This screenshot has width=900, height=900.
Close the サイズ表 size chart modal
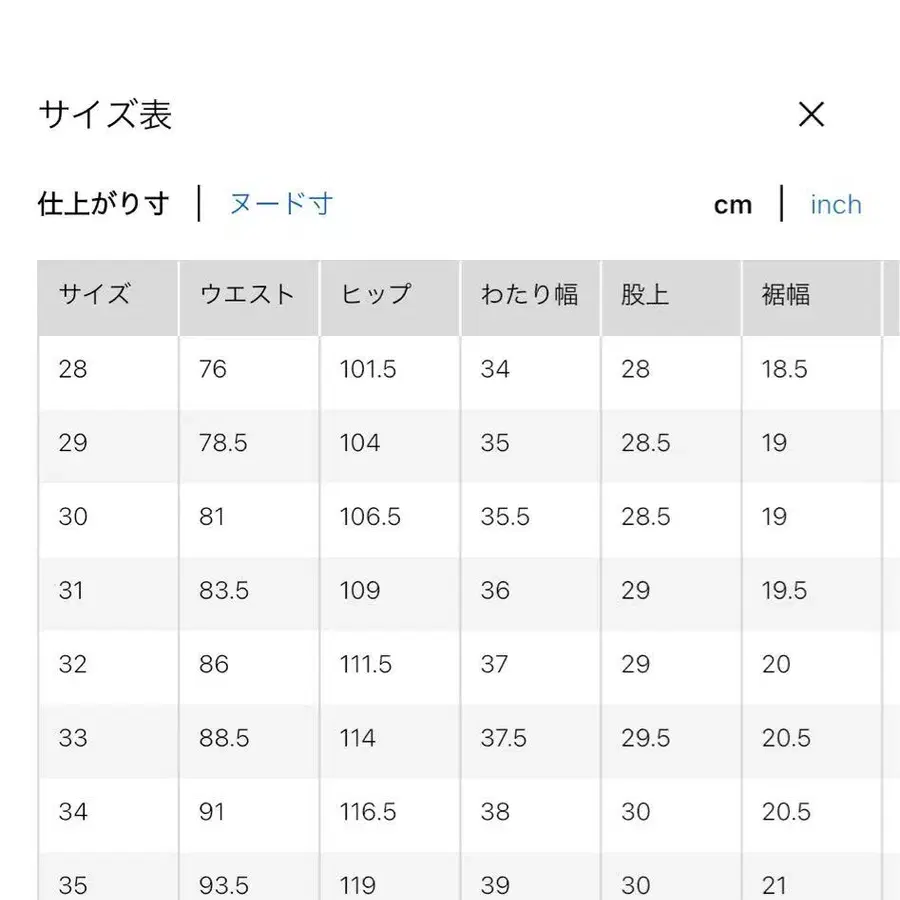pyautogui.click(x=812, y=115)
